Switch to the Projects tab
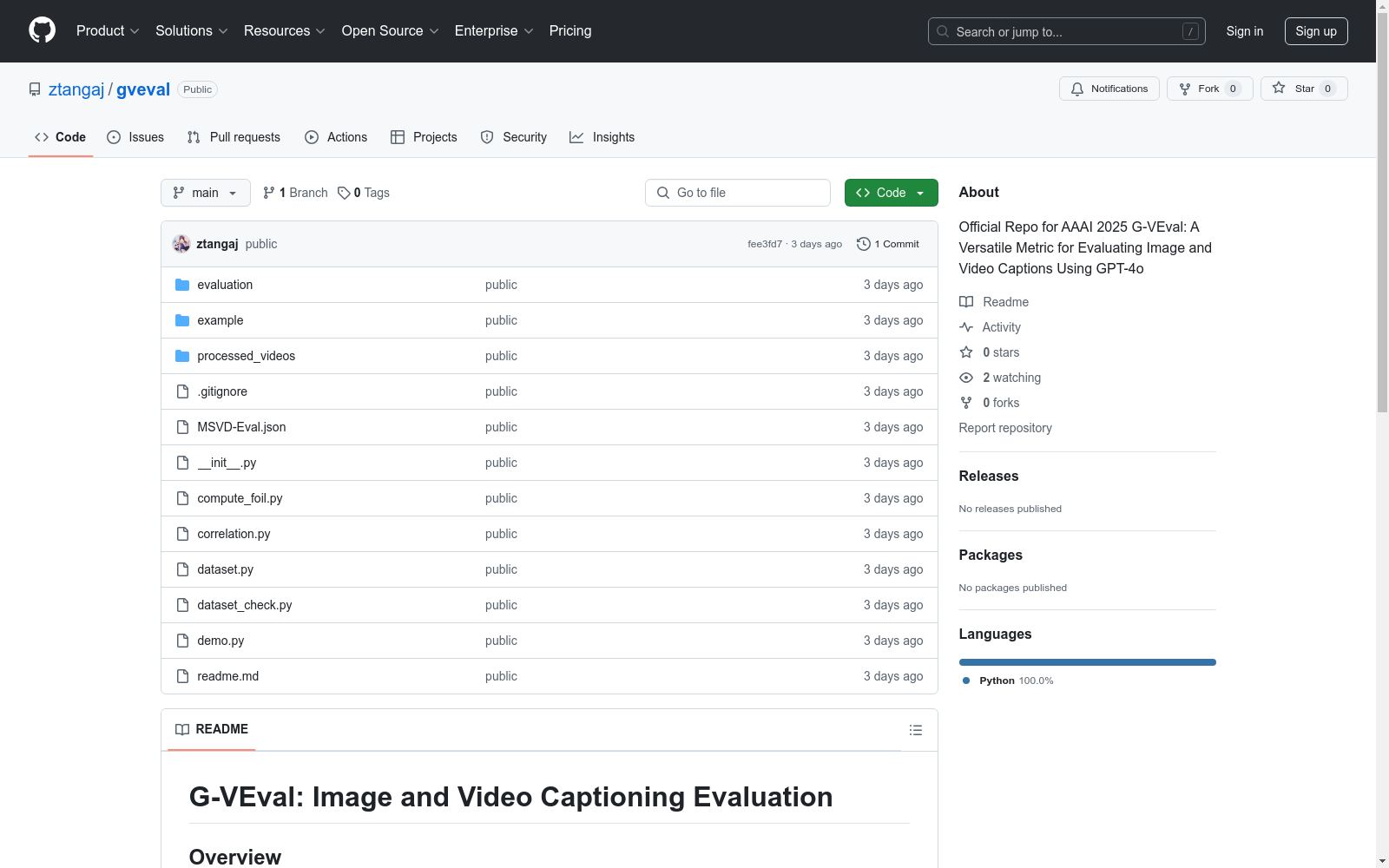 [424, 137]
